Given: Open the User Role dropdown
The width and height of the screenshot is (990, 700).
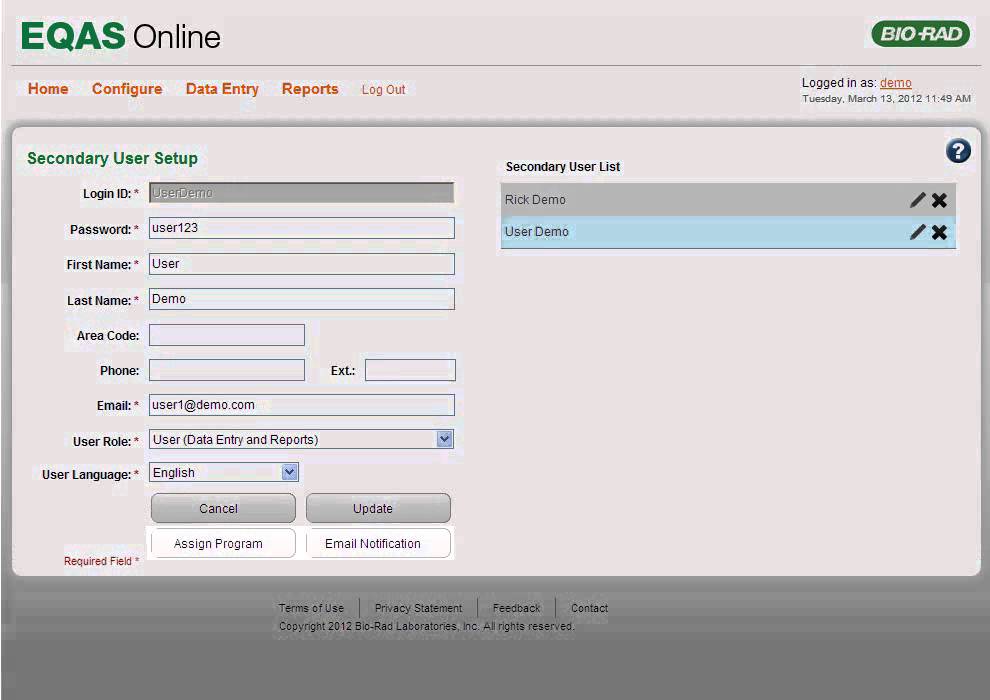Looking at the screenshot, I should (x=301, y=439).
